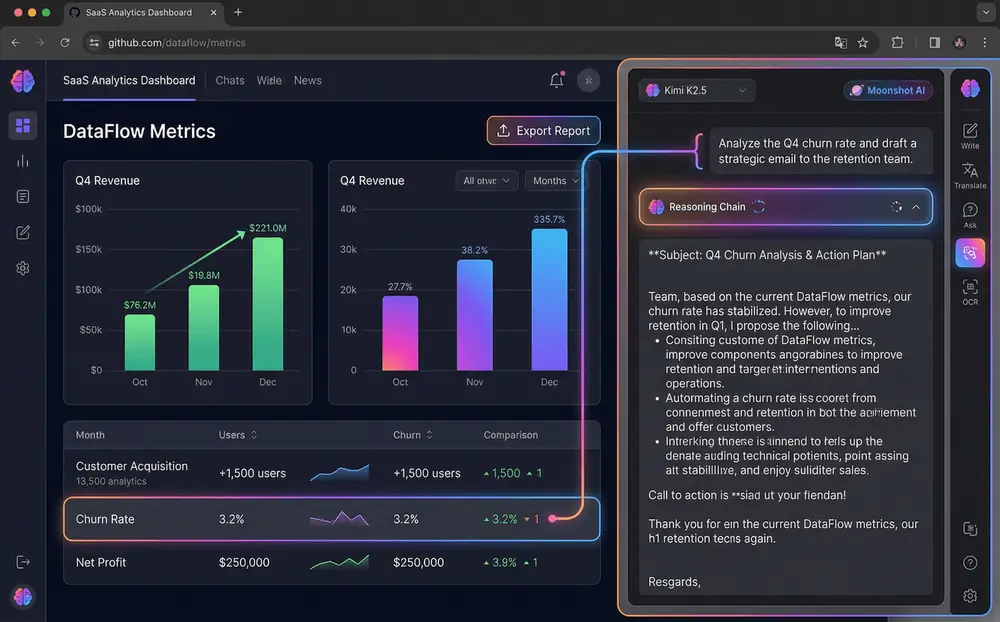
Task: Click the browser profile avatar in the toolbar
Action: point(959,43)
